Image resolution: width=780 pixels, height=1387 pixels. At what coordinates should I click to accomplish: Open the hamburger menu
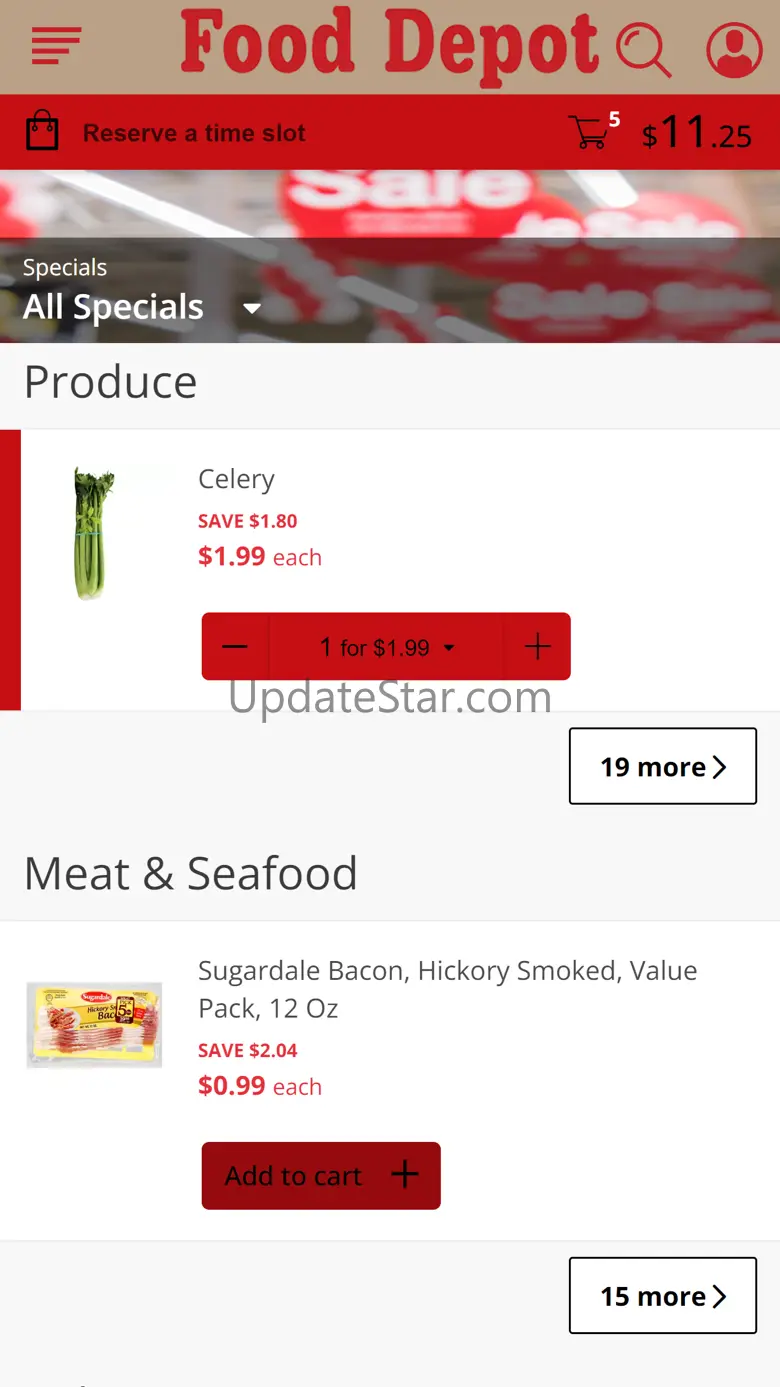56,45
